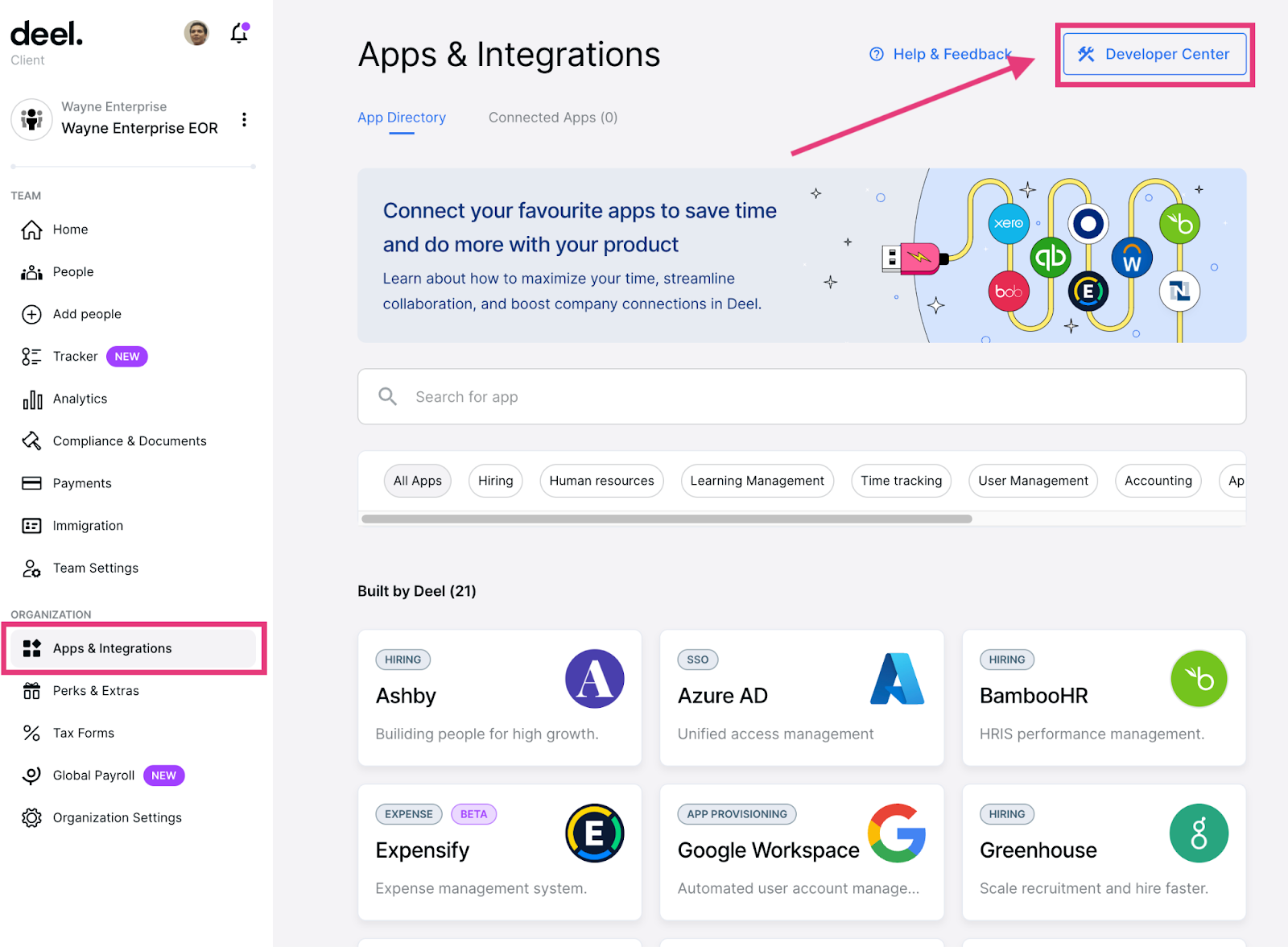The height and width of the screenshot is (947, 1288).
Task: Click the Analytics bar chart icon
Action: 32,399
